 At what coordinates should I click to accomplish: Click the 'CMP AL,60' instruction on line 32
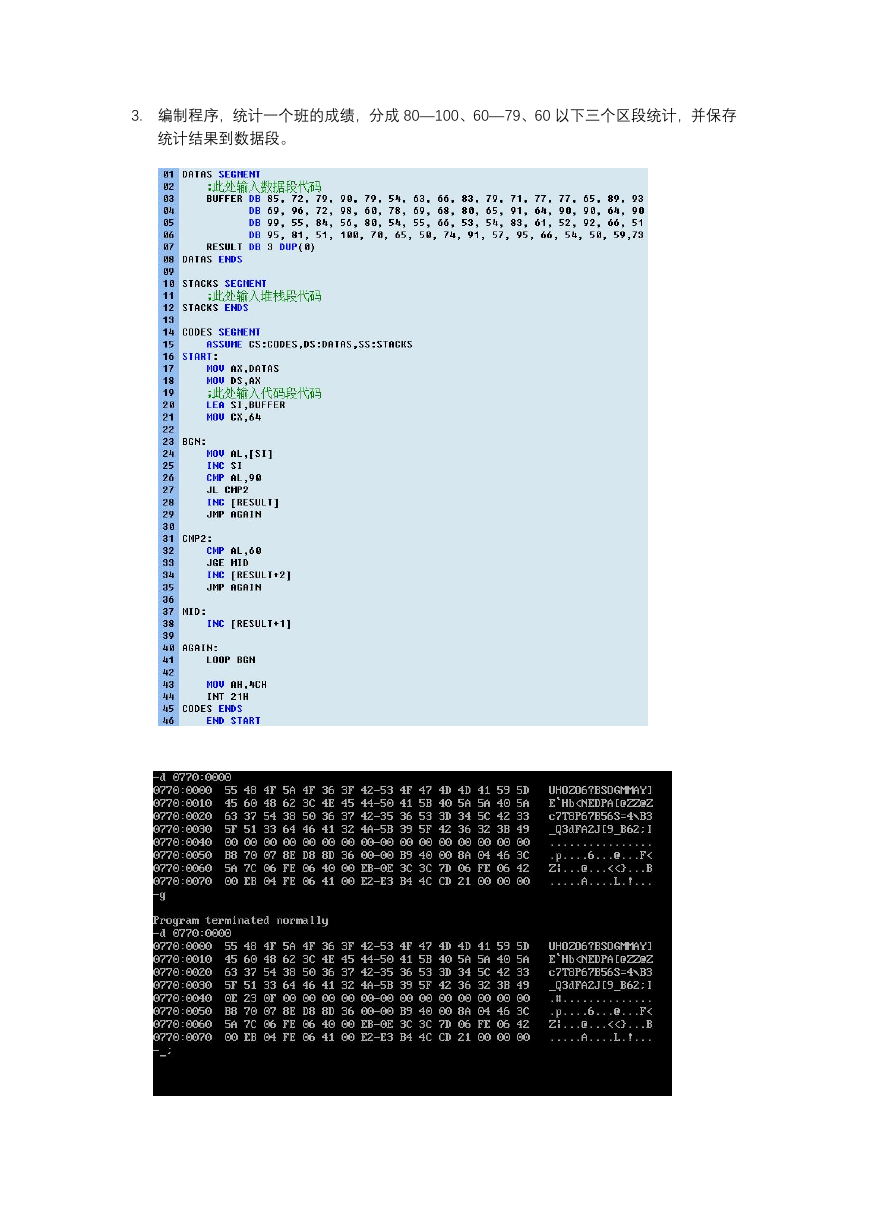pos(233,551)
